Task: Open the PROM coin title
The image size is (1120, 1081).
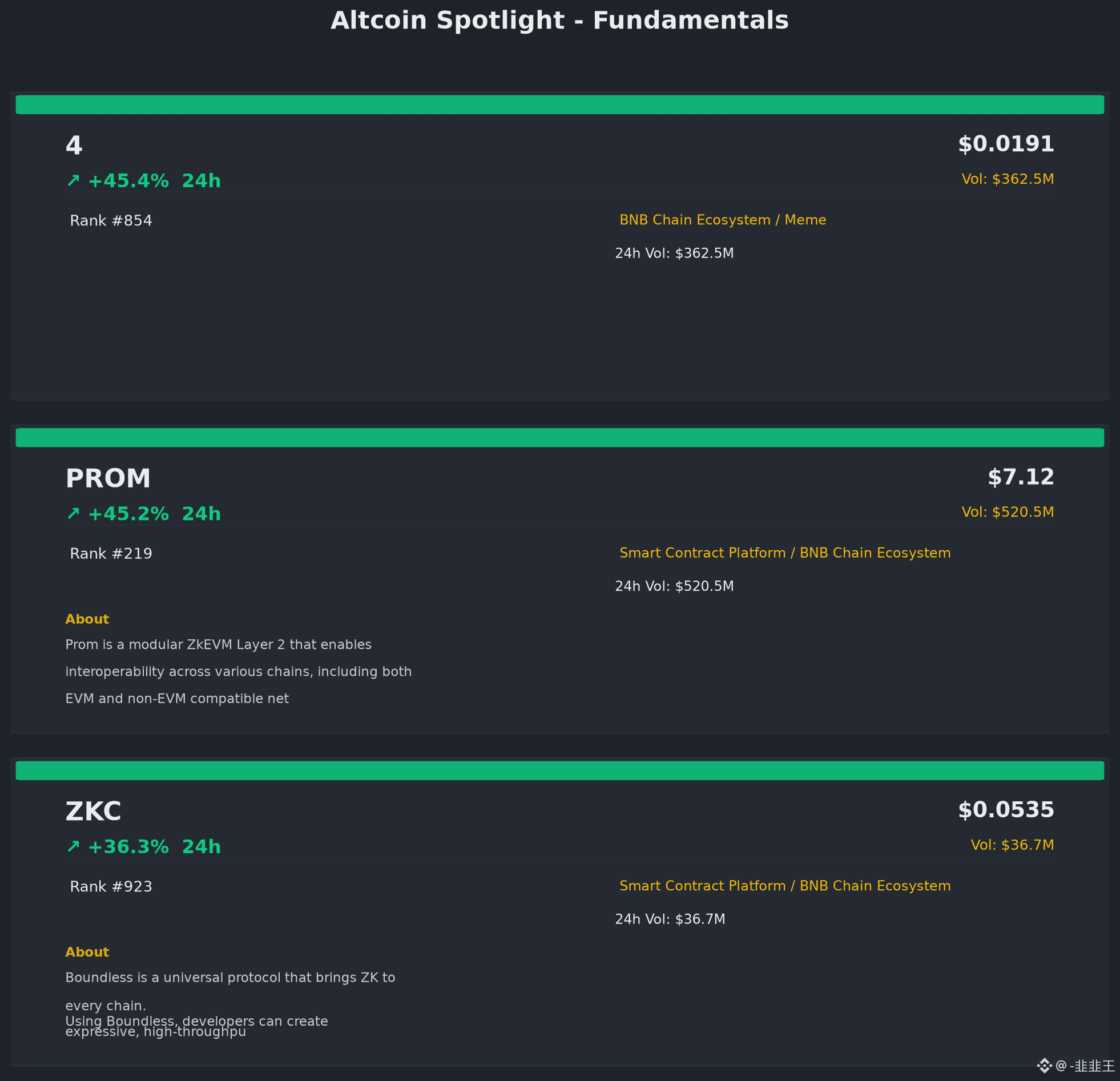Action: 108,478
